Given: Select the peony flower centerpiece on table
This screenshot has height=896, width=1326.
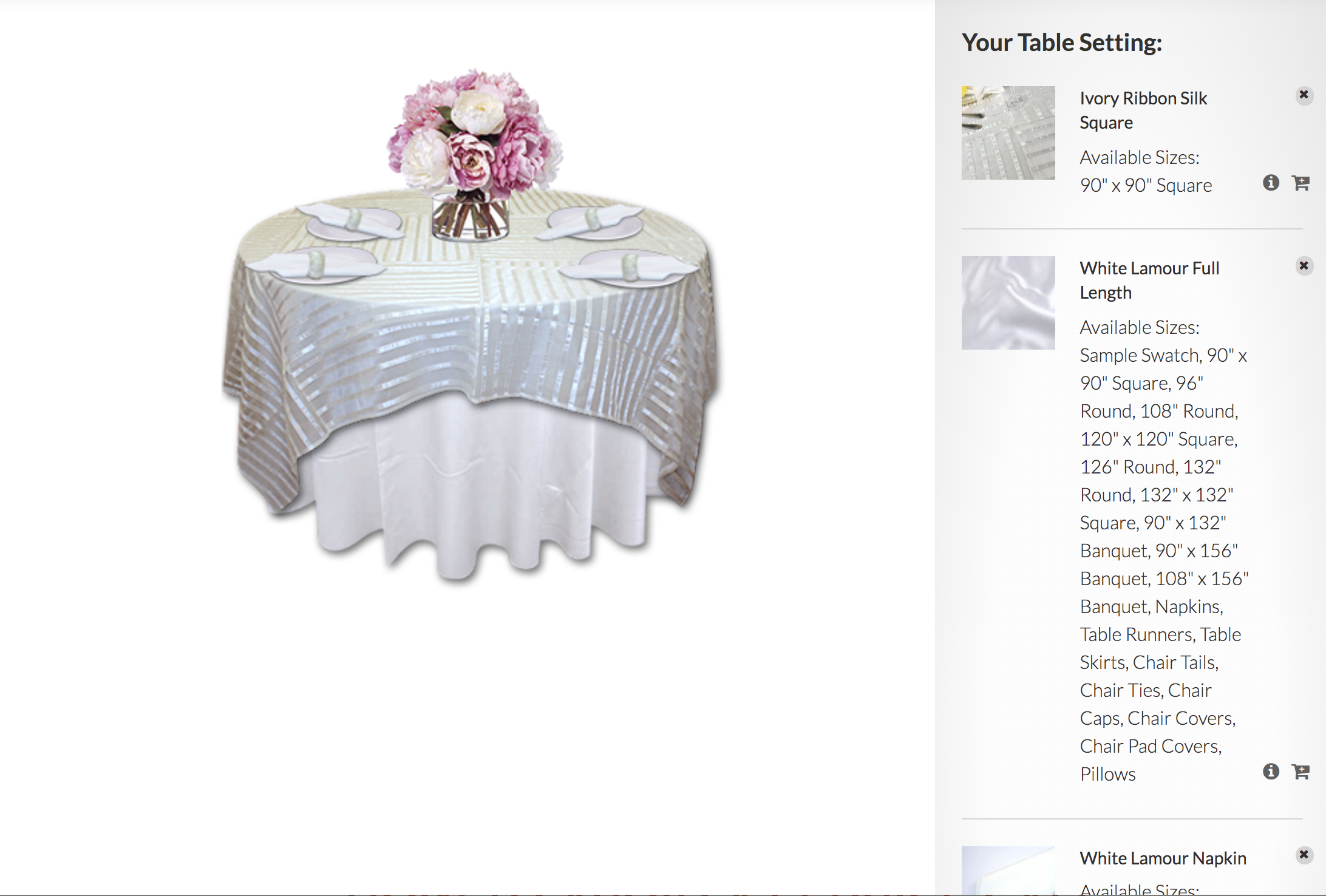Looking at the screenshot, I should (x=474, y=152).
